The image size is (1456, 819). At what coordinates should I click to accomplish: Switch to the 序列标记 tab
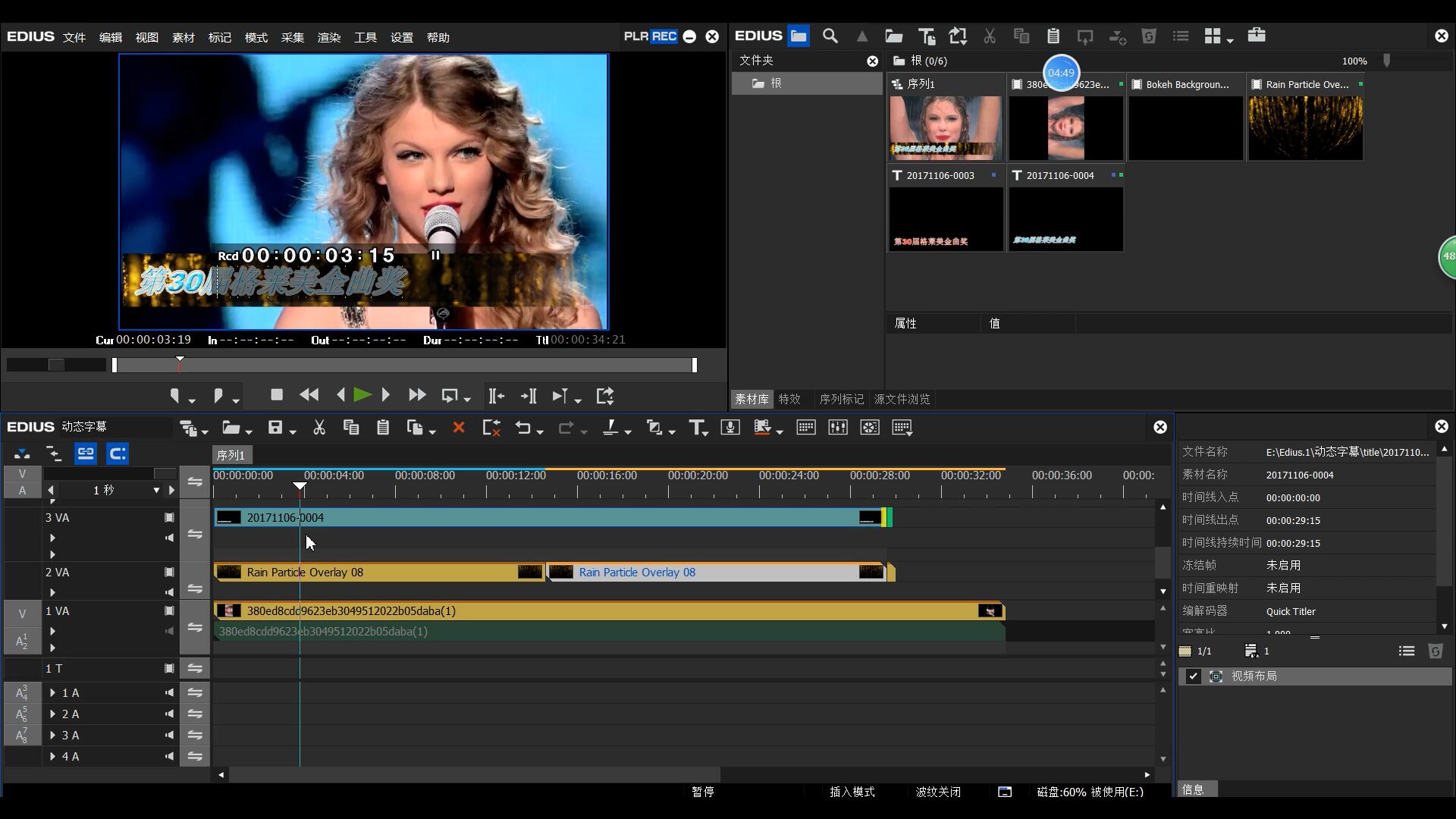click(841, 399)
